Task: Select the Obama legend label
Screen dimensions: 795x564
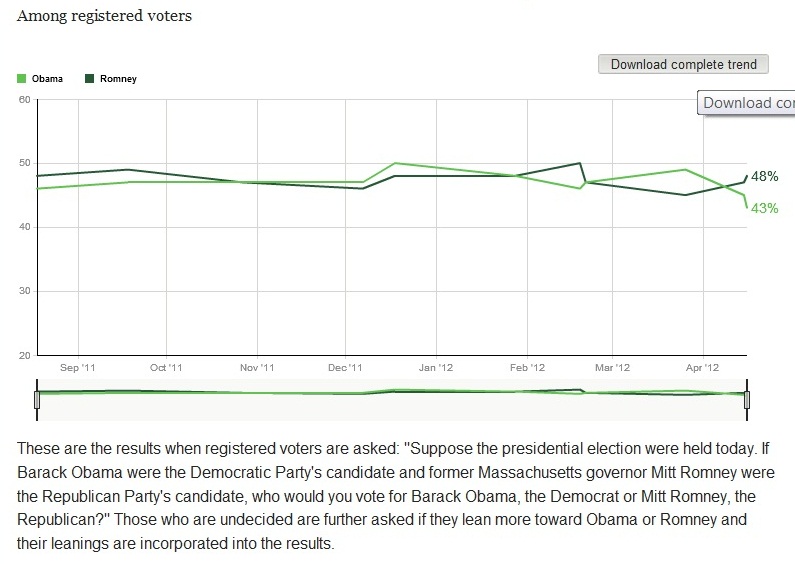Action: pyautogui.click(x=48, y=79)
